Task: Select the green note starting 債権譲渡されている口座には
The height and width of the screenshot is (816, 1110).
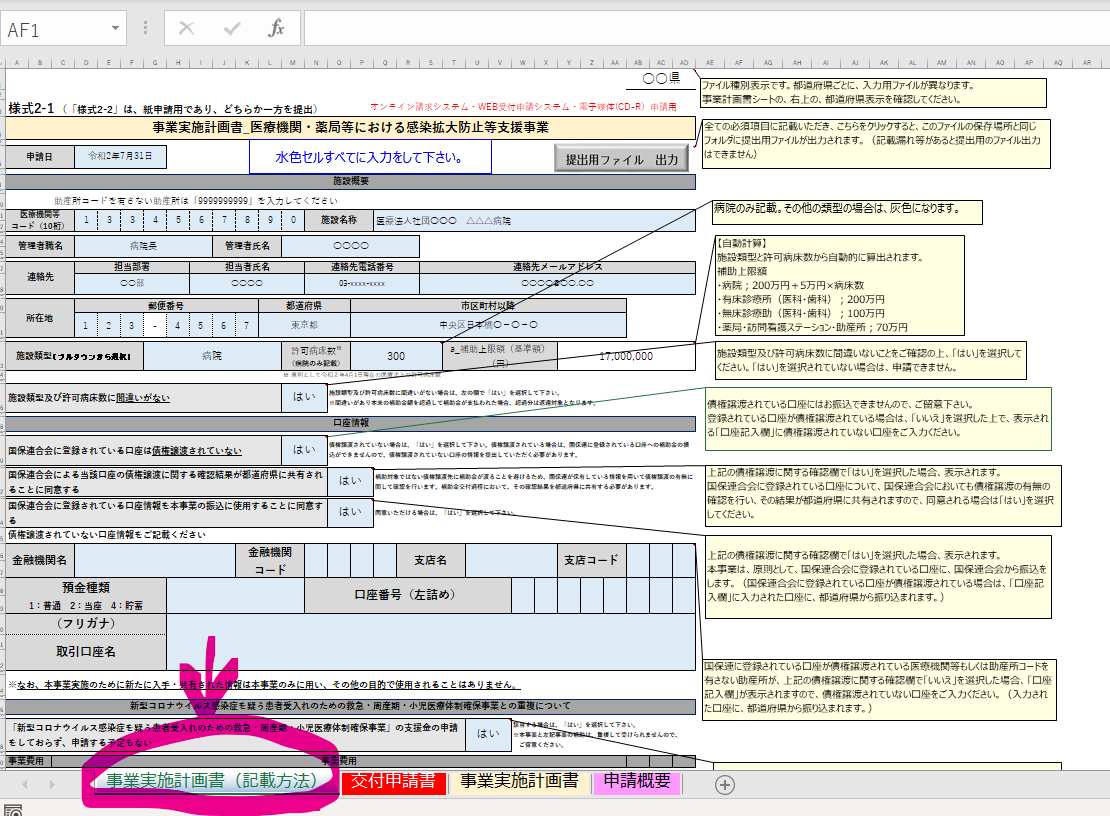Action: point(879,418)
